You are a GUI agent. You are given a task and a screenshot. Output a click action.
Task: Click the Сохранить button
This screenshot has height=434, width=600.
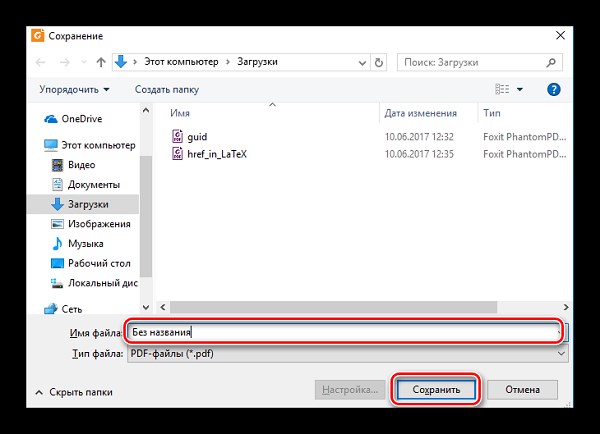[436, 390]
